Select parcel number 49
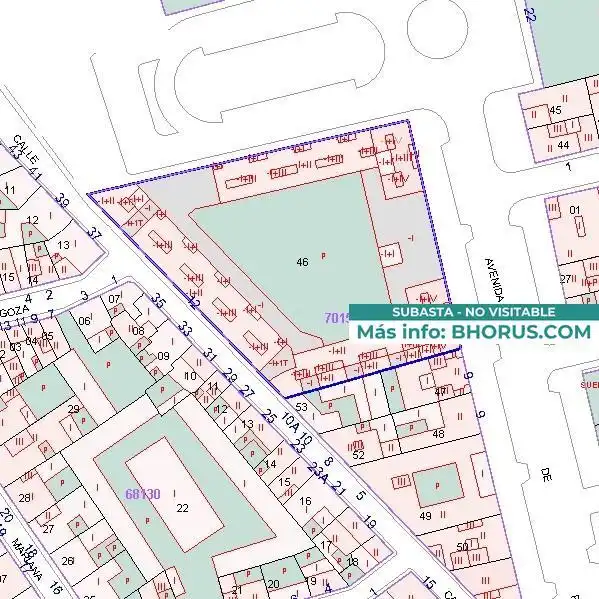The image size is (599, 599). 425,516
